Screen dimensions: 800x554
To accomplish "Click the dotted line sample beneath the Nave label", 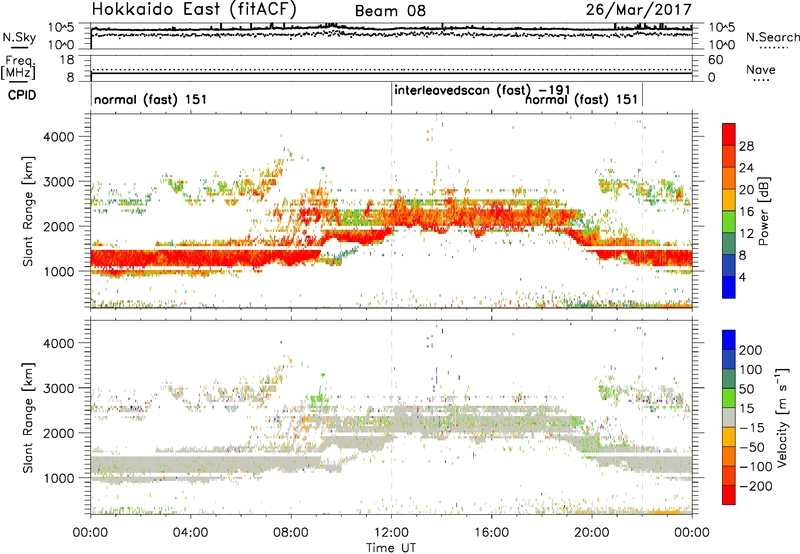I will tap(762, 80).
